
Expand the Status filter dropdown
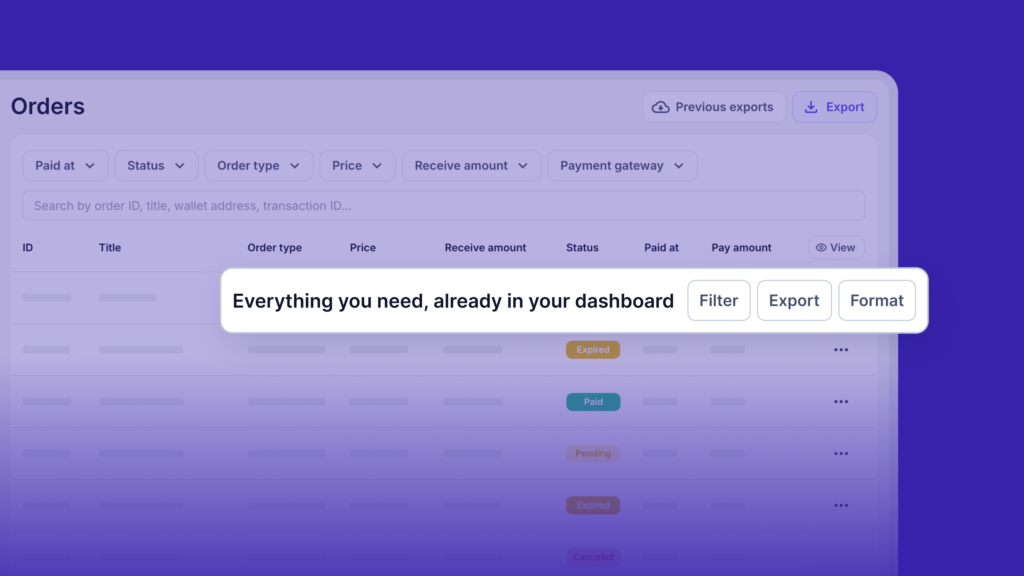pyautogui.click(x=156, y=166)
